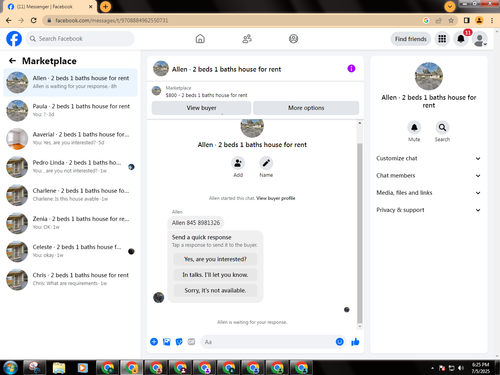Attach a photo using image icon
The width and height of the screenshot is (500, 375).
(167, 342)
